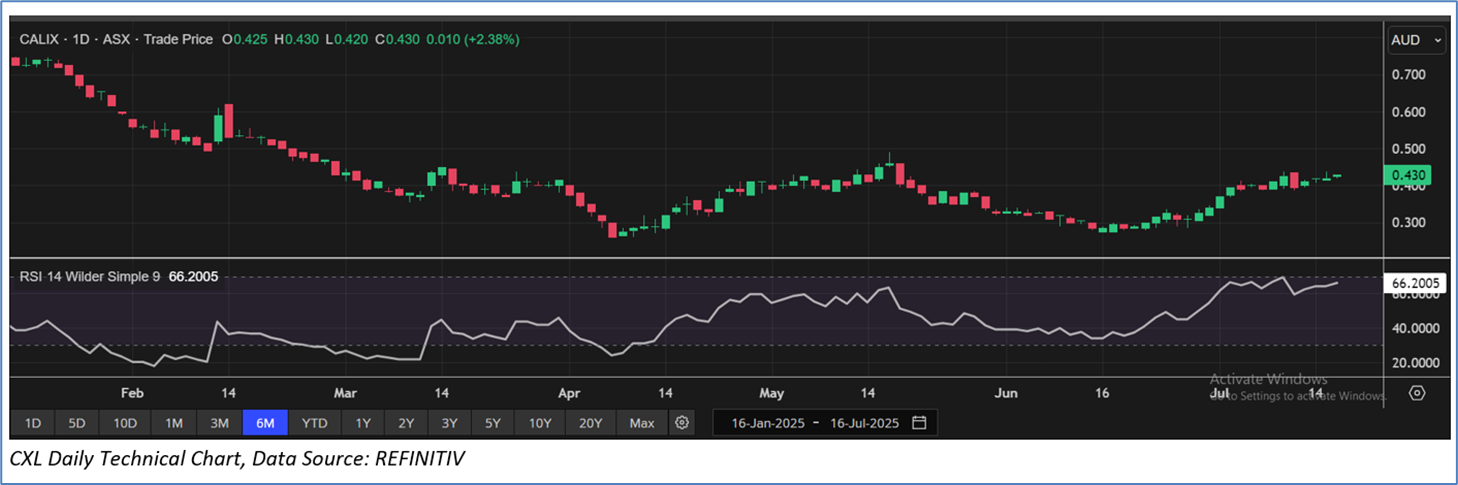This screenshot has height=485, width=1458.
Task: Switch to the 1M time range
Action: tap(173, 423)
